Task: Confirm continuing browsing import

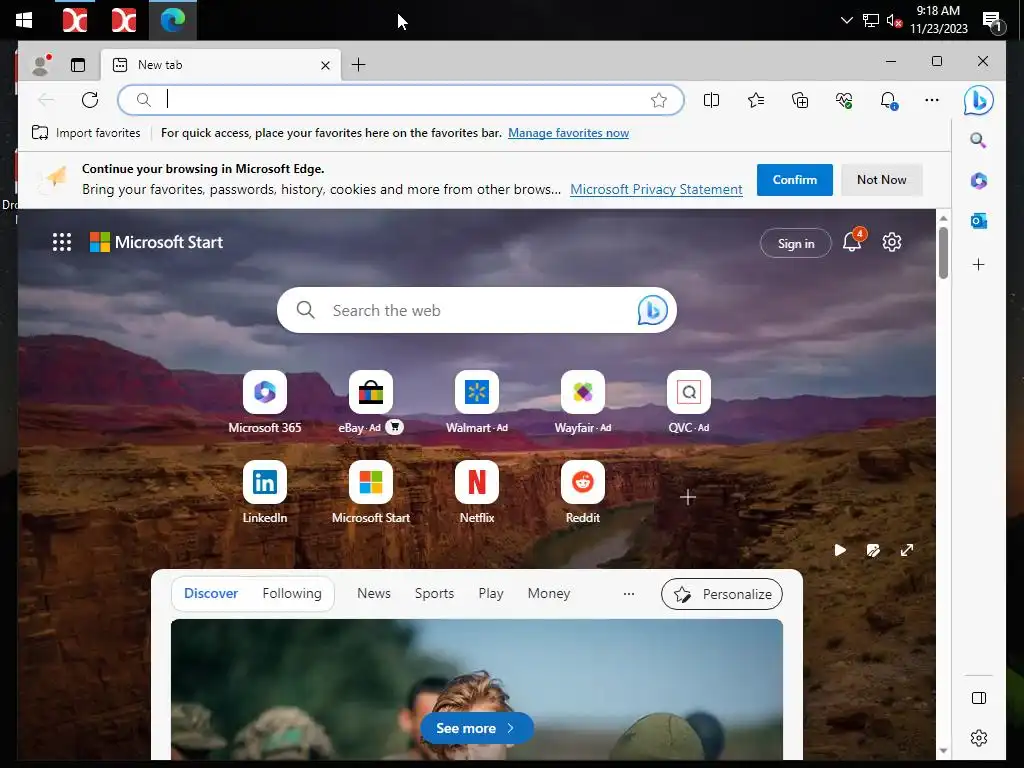Action: tap(794, 180)
